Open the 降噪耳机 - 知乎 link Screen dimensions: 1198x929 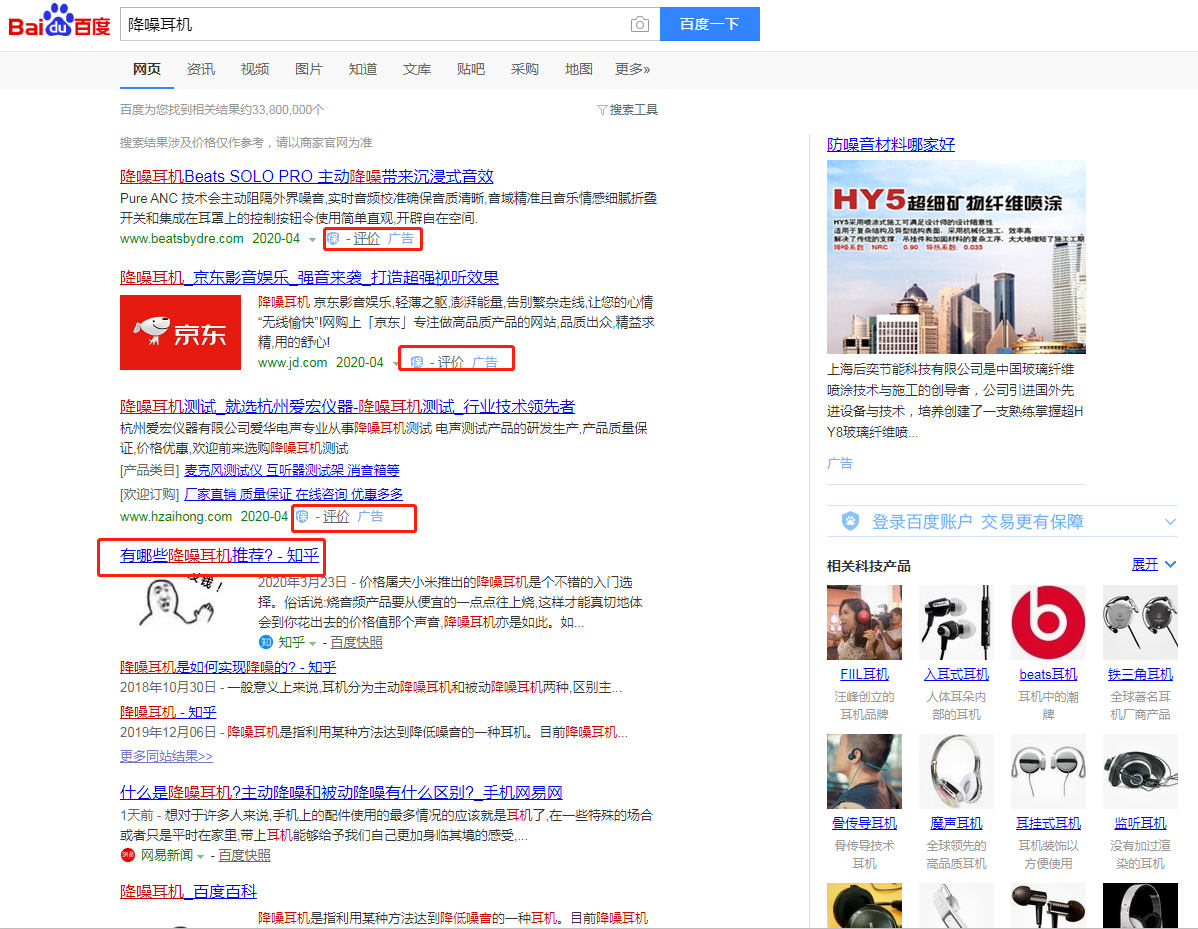pyautogui.click(x=168, y=712)
